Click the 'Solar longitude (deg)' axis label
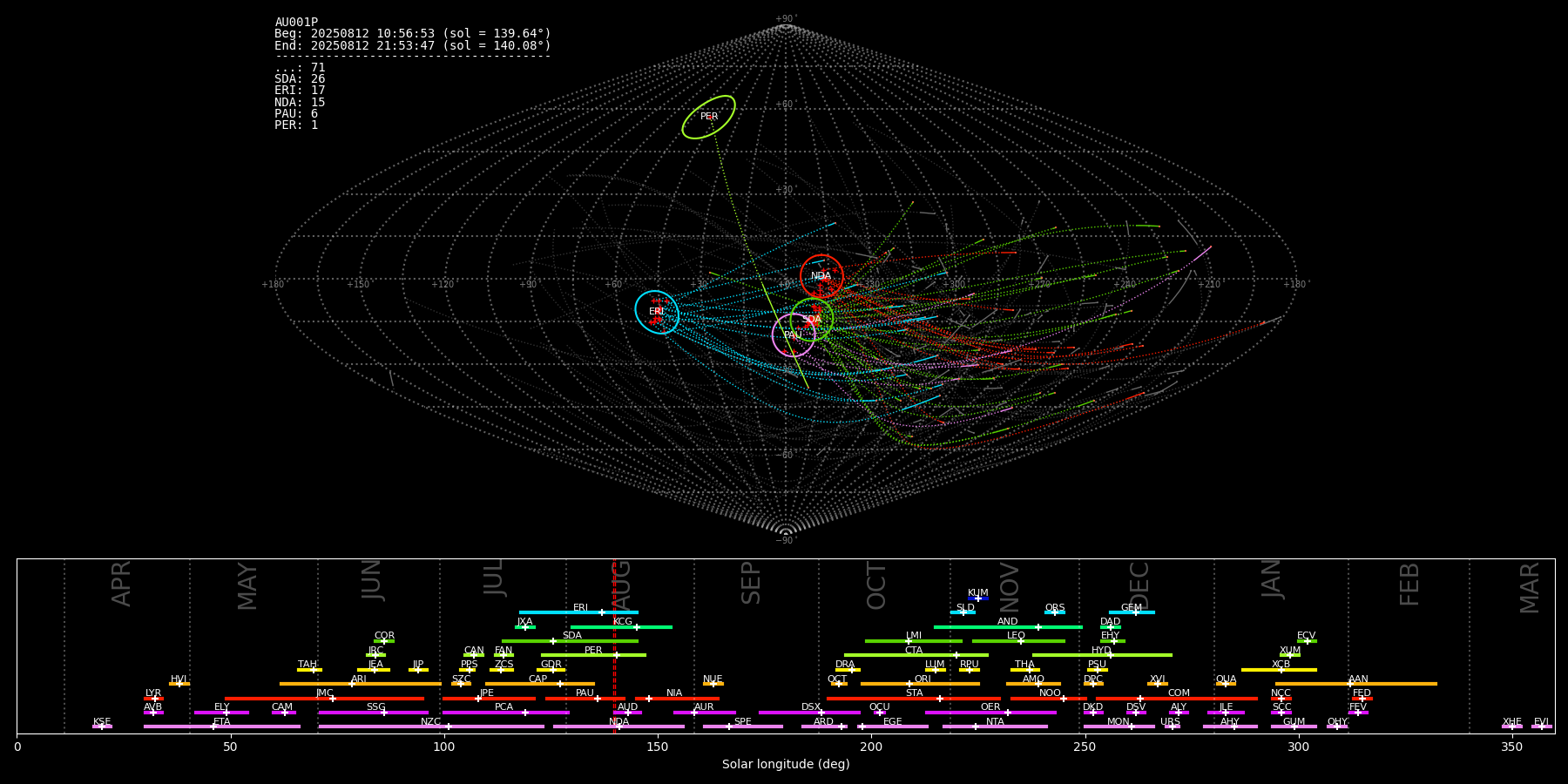 pos(786,765)
